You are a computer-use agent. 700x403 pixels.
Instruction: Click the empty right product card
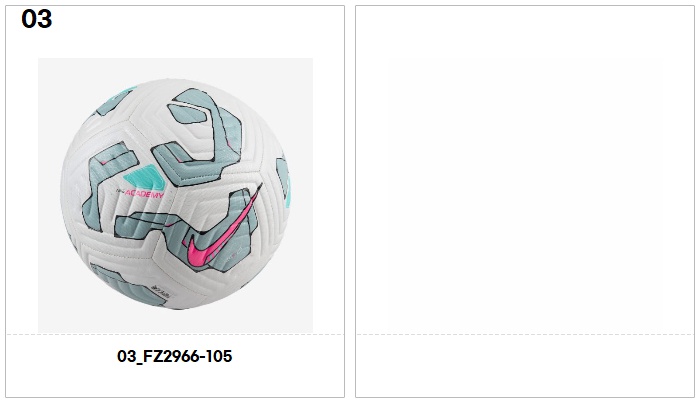pyautogui.click(x=525, y=201)
